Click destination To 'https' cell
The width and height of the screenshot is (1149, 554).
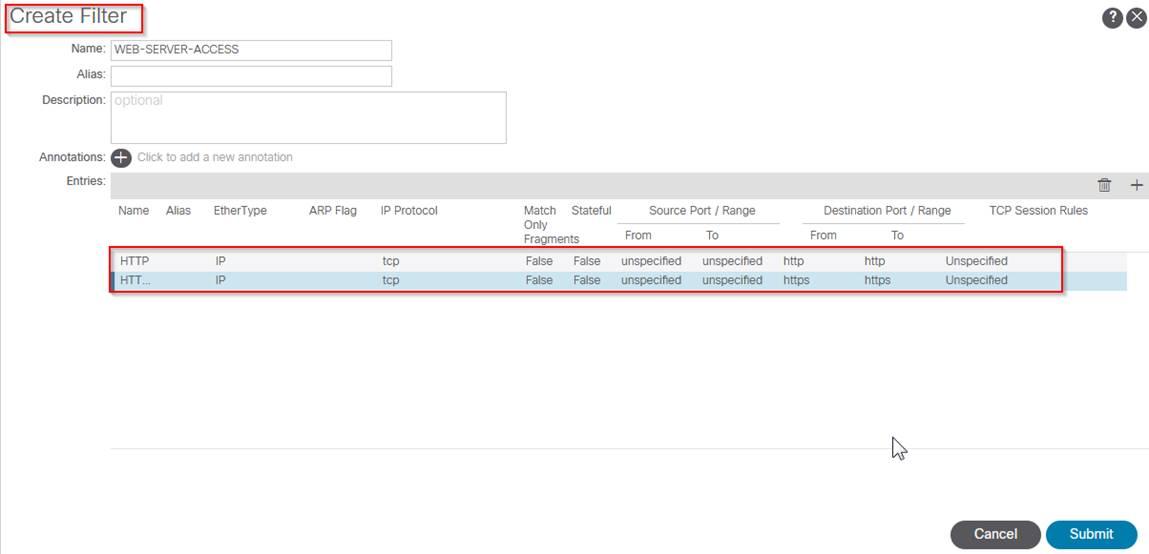click(878, 280)
